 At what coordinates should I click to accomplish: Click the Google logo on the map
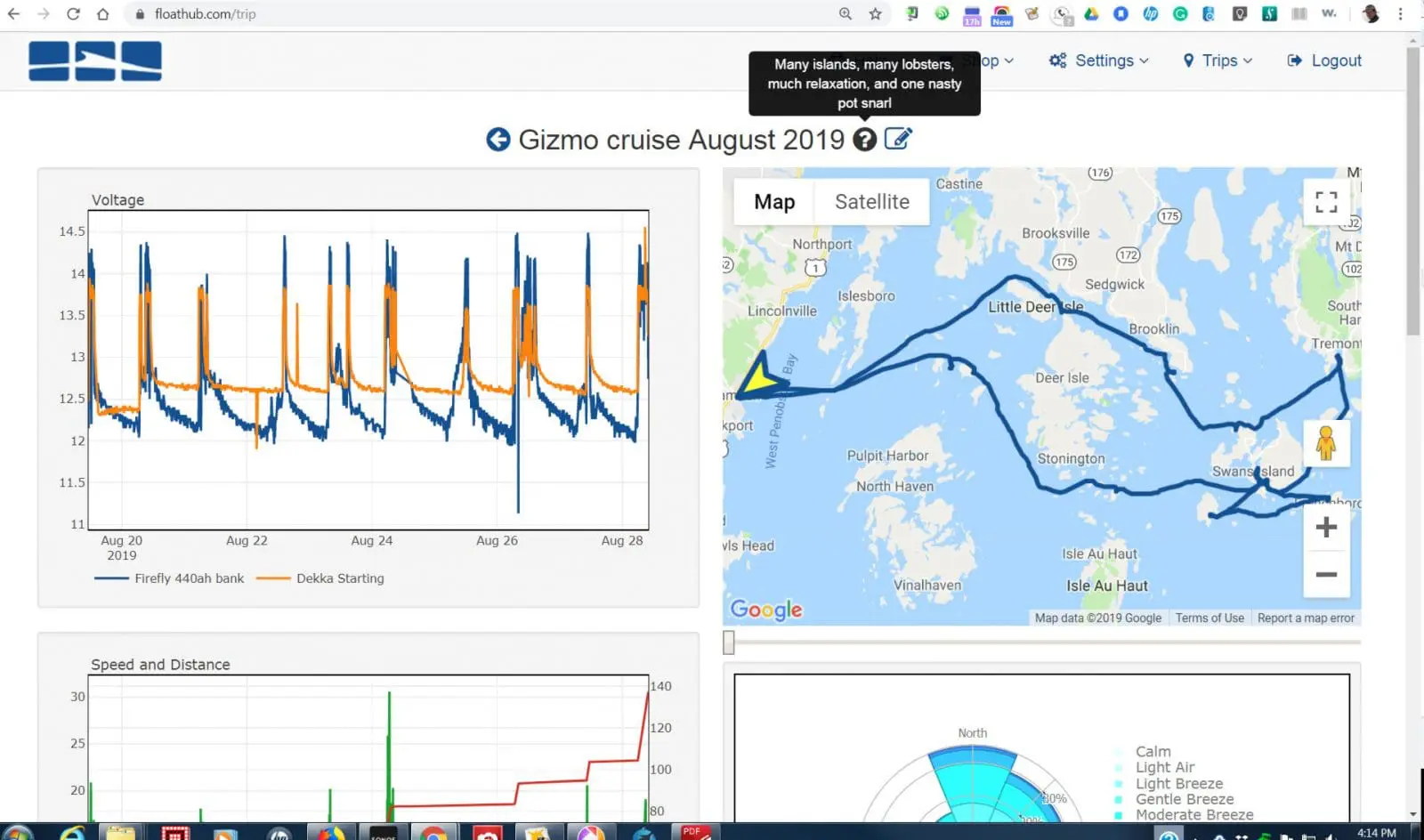(x=766, y=610)
